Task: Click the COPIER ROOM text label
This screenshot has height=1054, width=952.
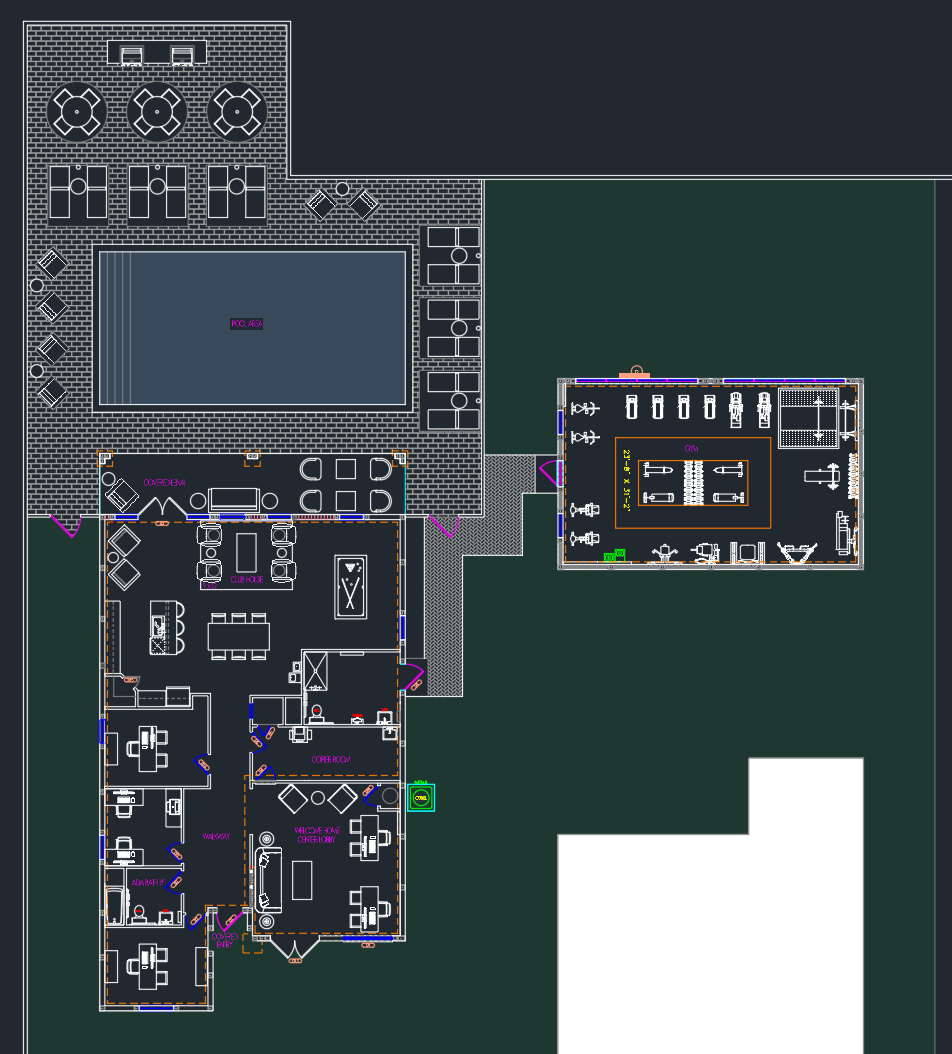Action: pyautogui.click(x=330, y=760)
